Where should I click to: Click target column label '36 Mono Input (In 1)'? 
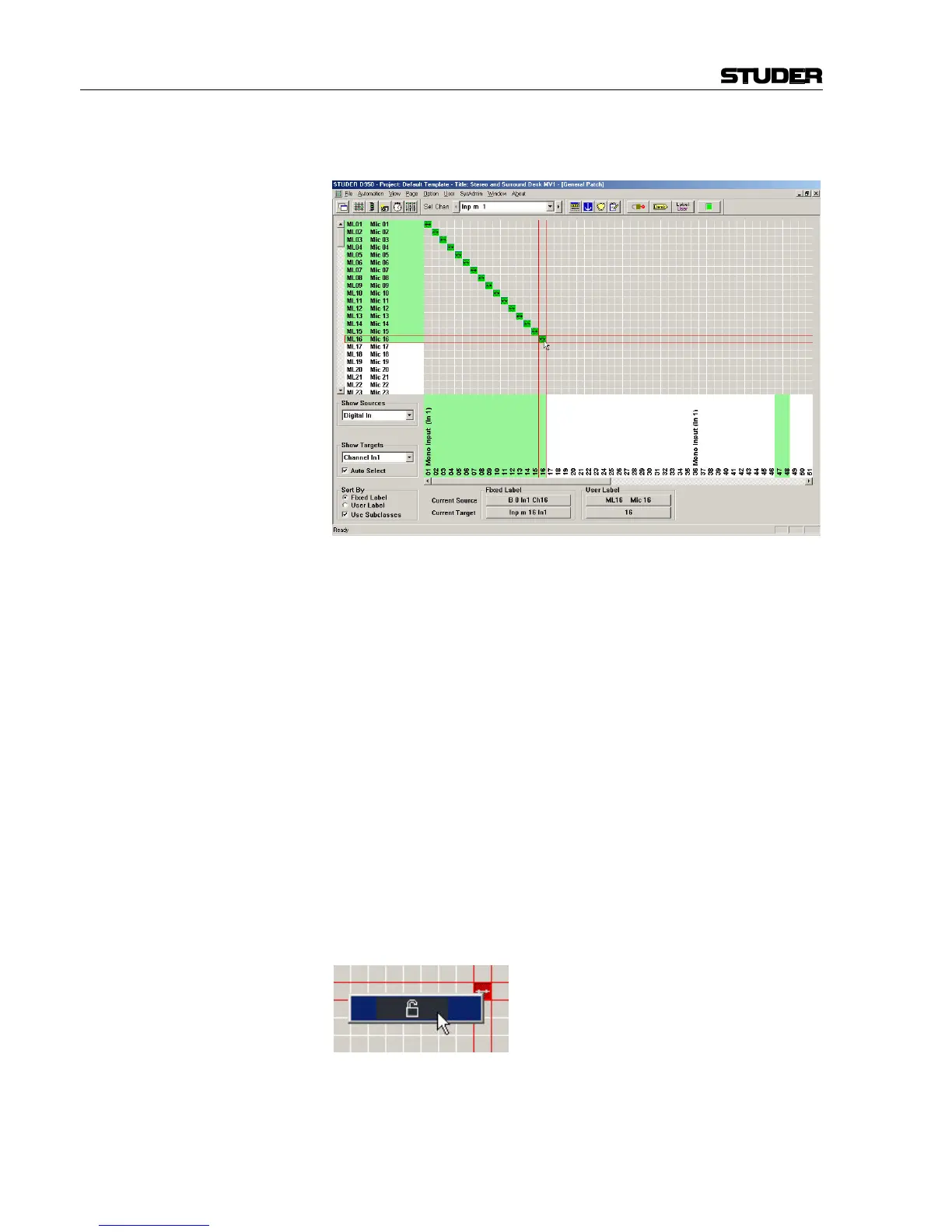(x=695, y=441)
